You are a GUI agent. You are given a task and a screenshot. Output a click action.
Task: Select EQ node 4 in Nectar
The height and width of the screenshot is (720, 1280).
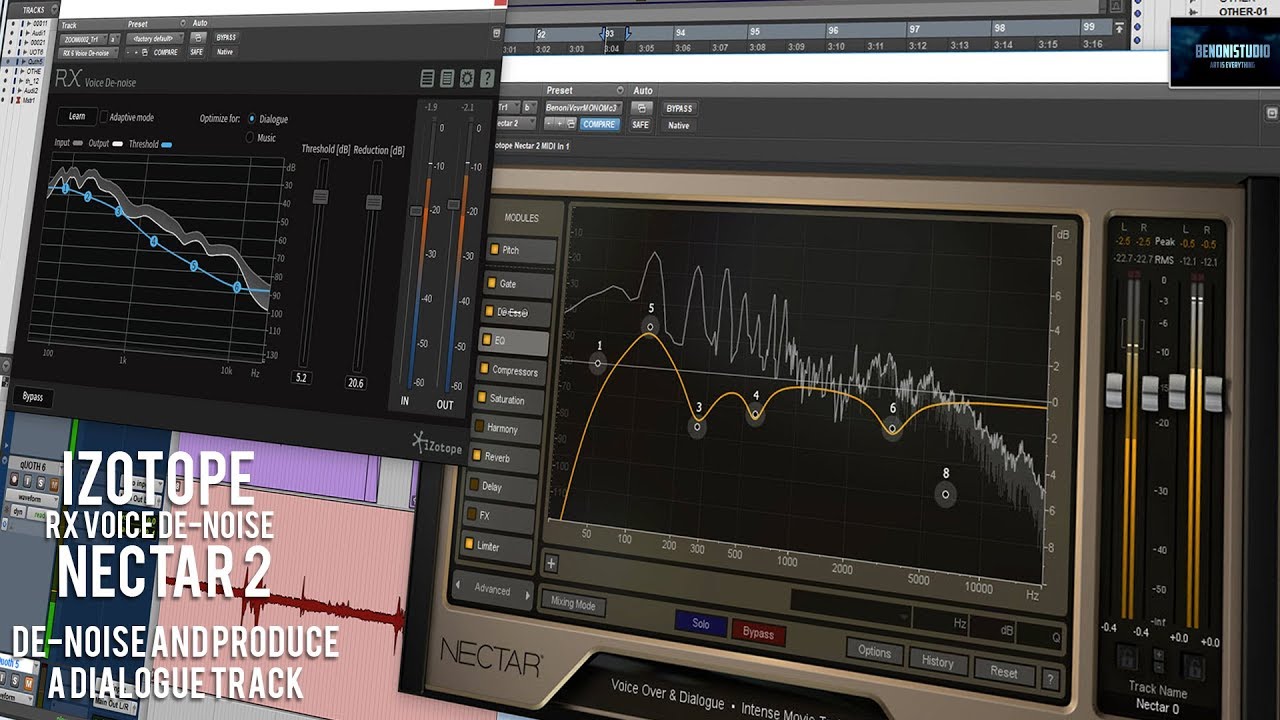tap(755, 413)
